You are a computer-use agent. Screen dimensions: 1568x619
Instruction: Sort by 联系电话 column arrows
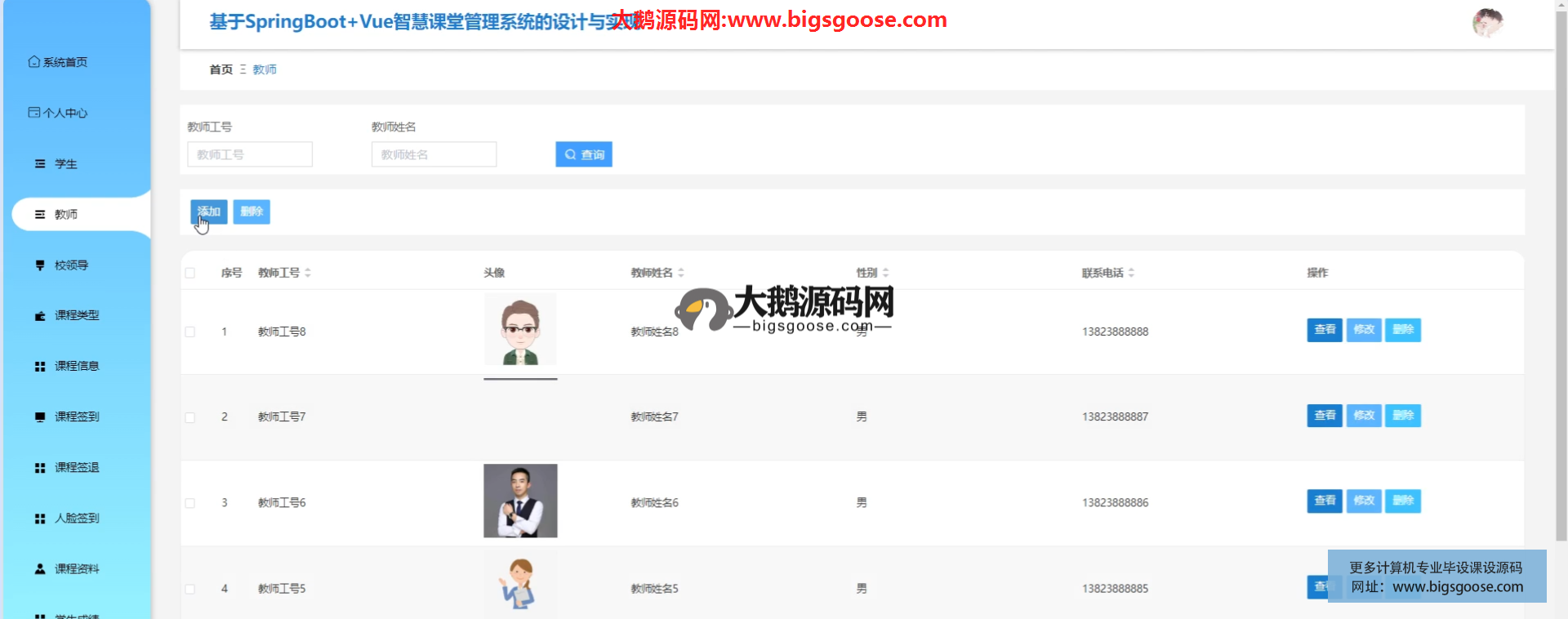click(x=1131, y=273)
